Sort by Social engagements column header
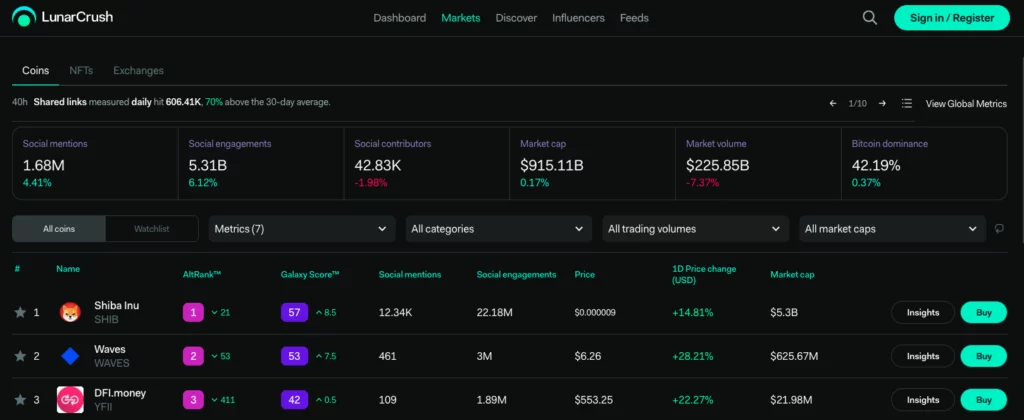The image size is (1024, 420). click(516, 274)
